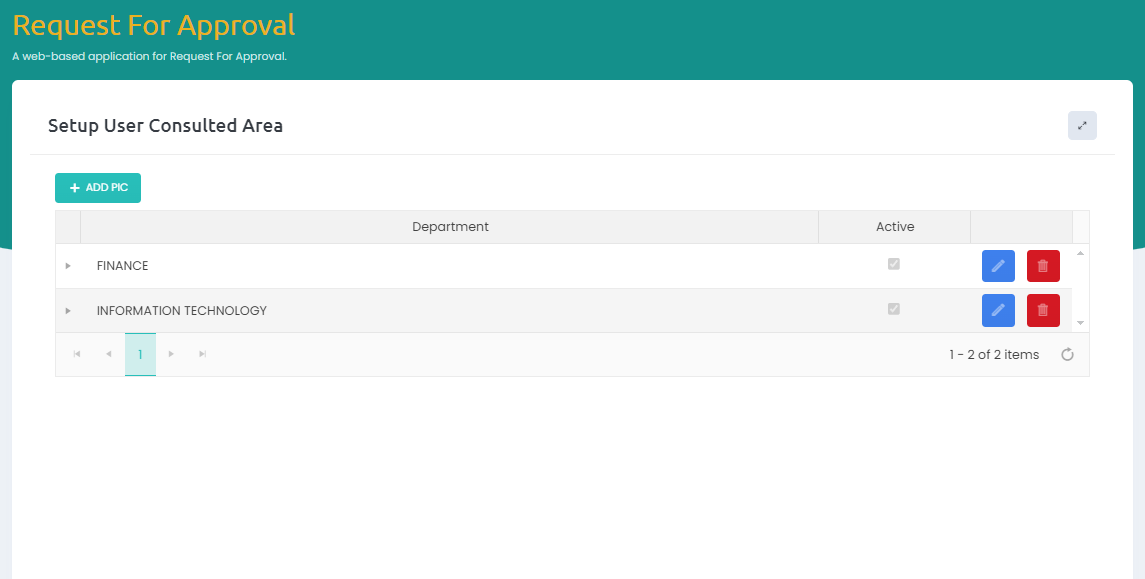Select page 1 in the pager
This screenshot has width=1145, height=579.
[140, 354]
